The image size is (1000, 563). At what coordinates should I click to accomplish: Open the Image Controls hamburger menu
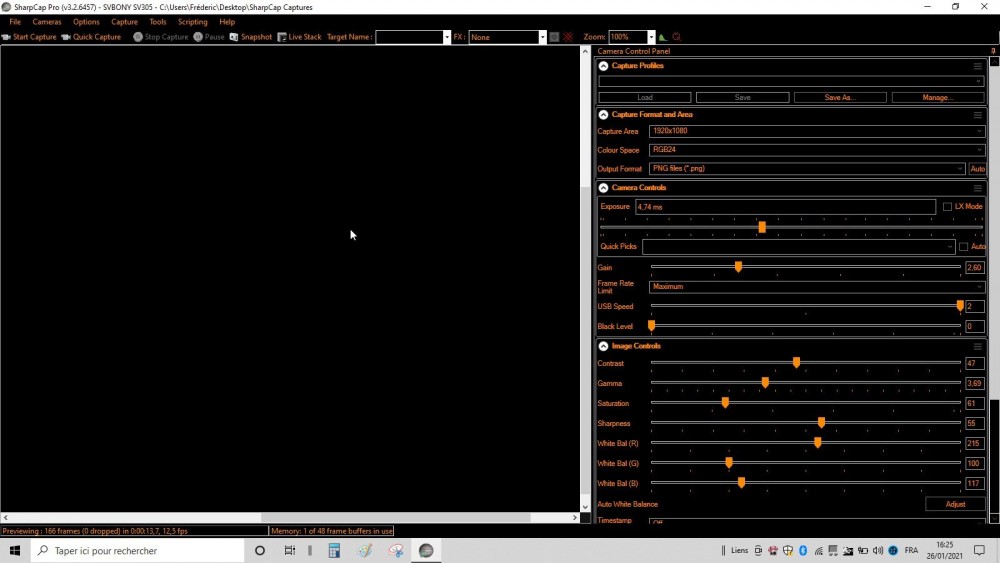(x=977, y=346)
